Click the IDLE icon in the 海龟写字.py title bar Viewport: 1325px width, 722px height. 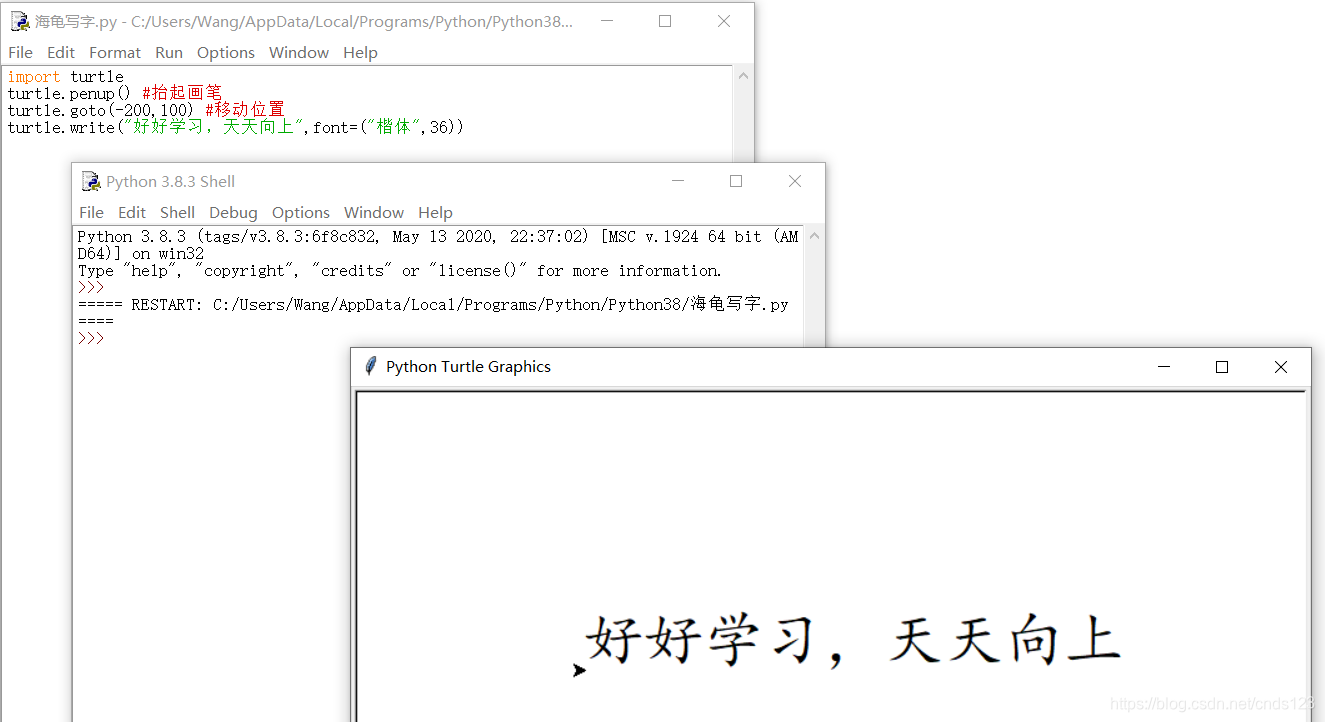point(19,20)
